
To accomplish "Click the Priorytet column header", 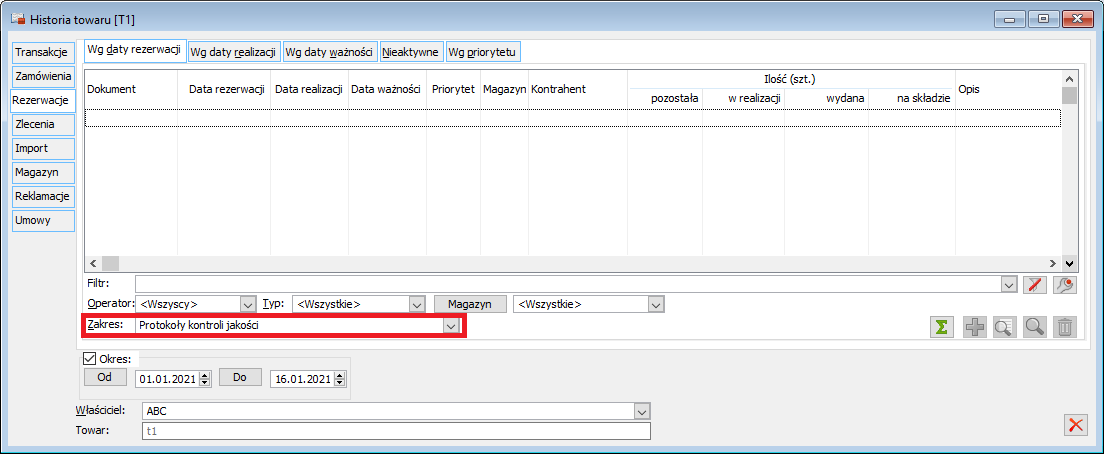I will pyautogui.click(x=453, y=89).
